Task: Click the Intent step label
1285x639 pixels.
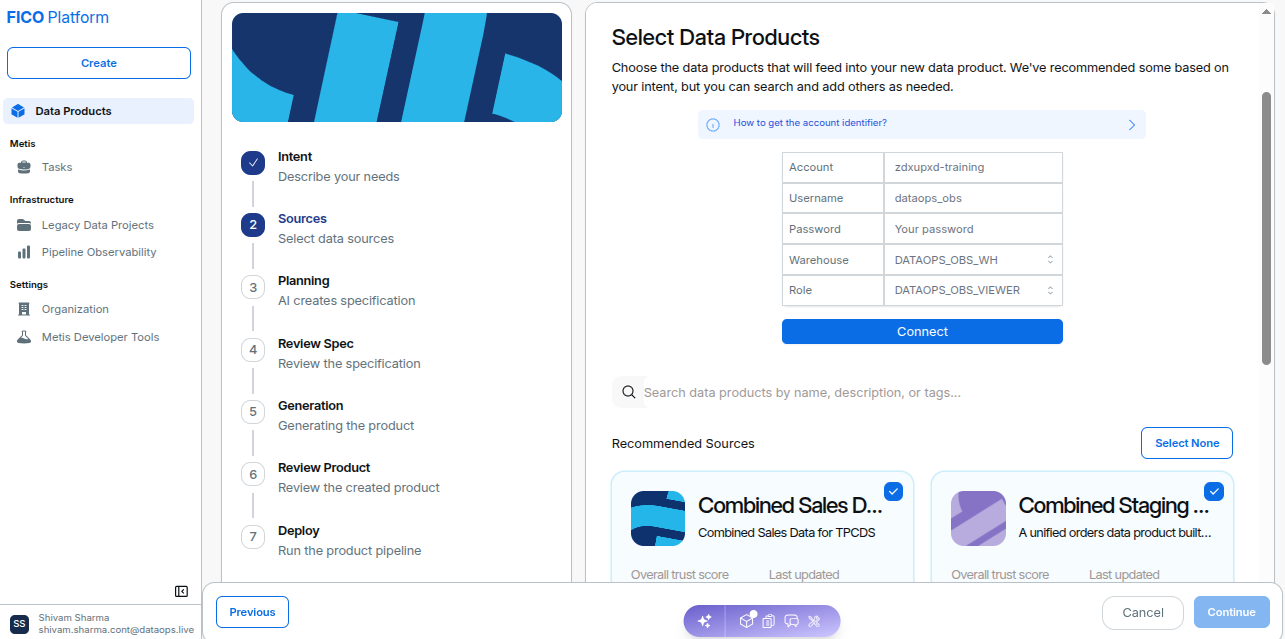Action: point(295,157)
